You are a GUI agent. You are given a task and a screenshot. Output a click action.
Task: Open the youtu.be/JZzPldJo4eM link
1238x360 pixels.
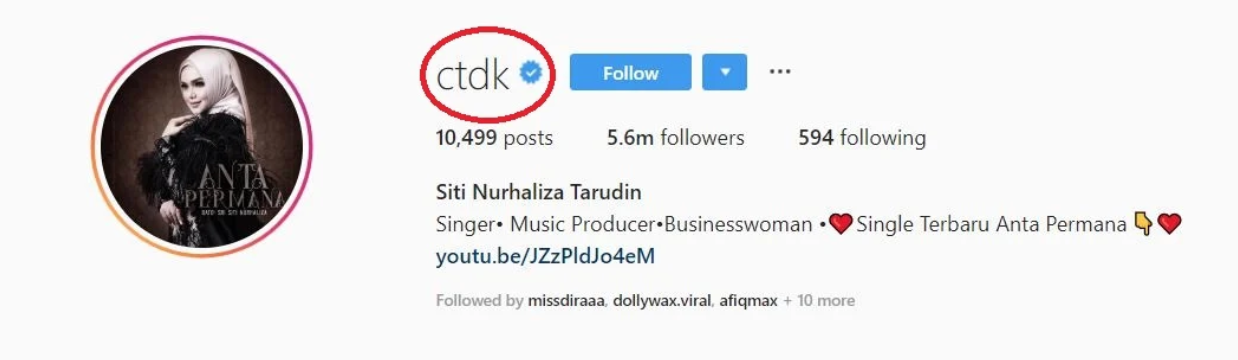(545, 256)
